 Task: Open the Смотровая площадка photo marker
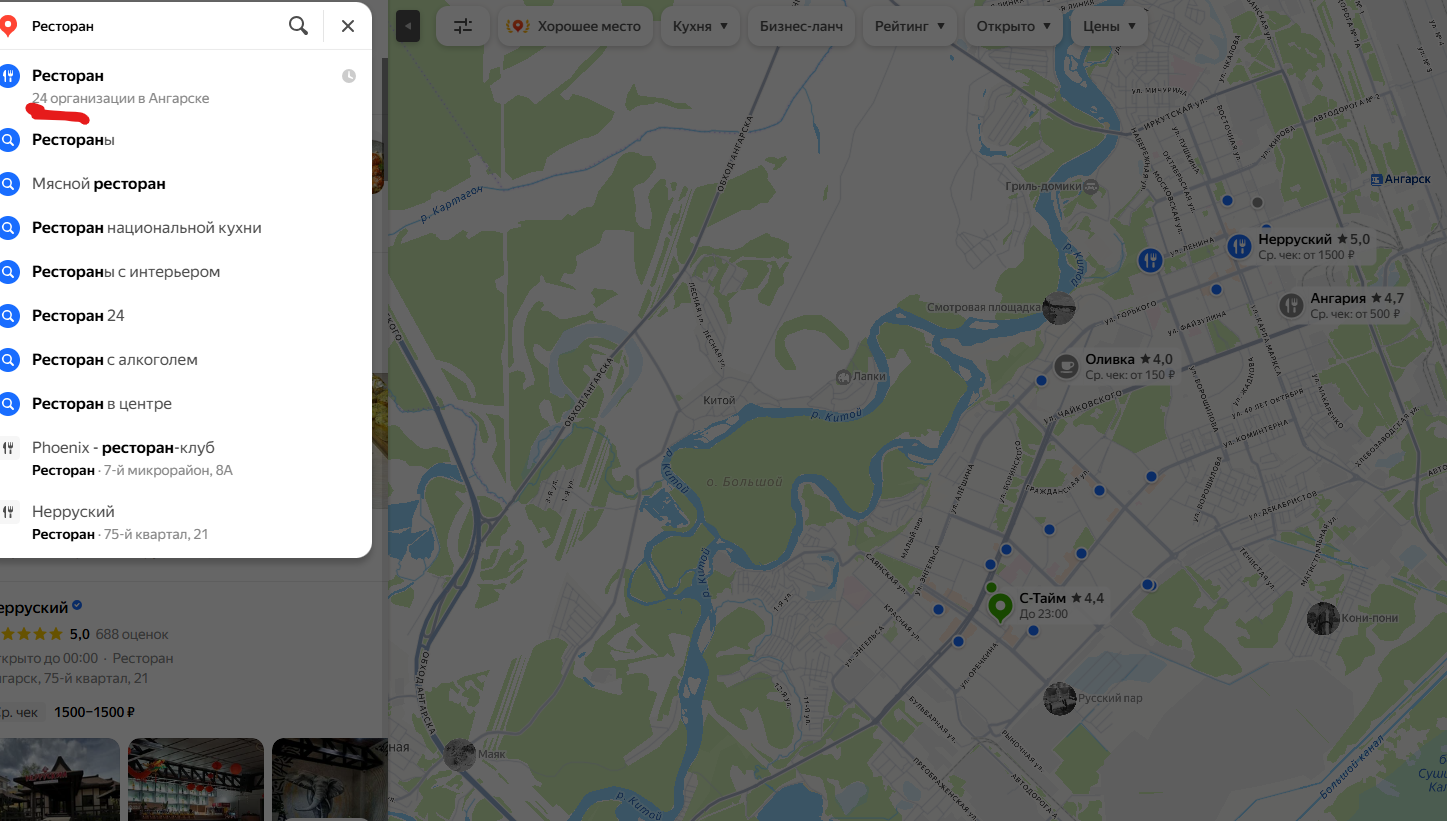(1058, 308)
